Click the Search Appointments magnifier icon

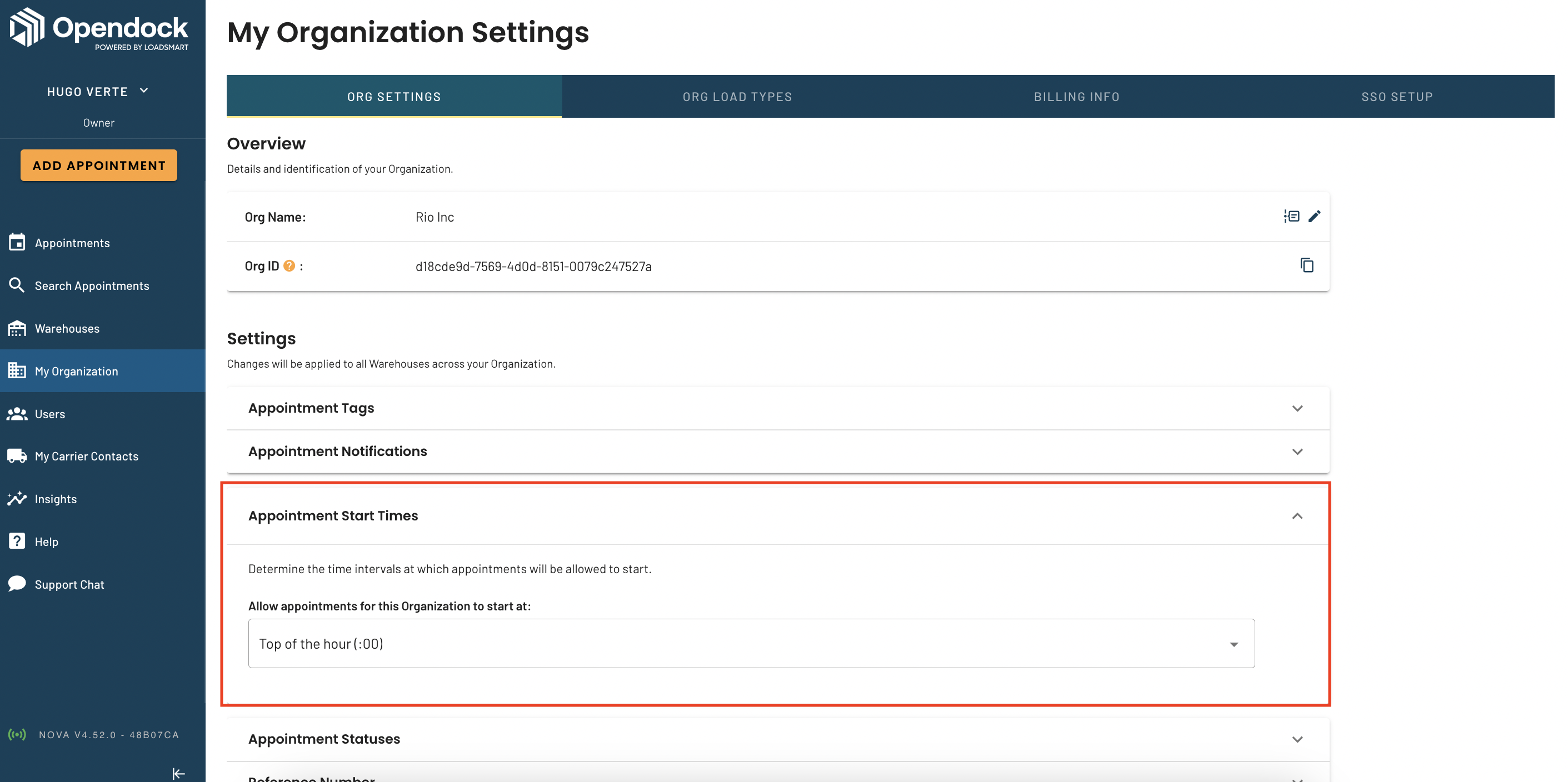point(17,285)
